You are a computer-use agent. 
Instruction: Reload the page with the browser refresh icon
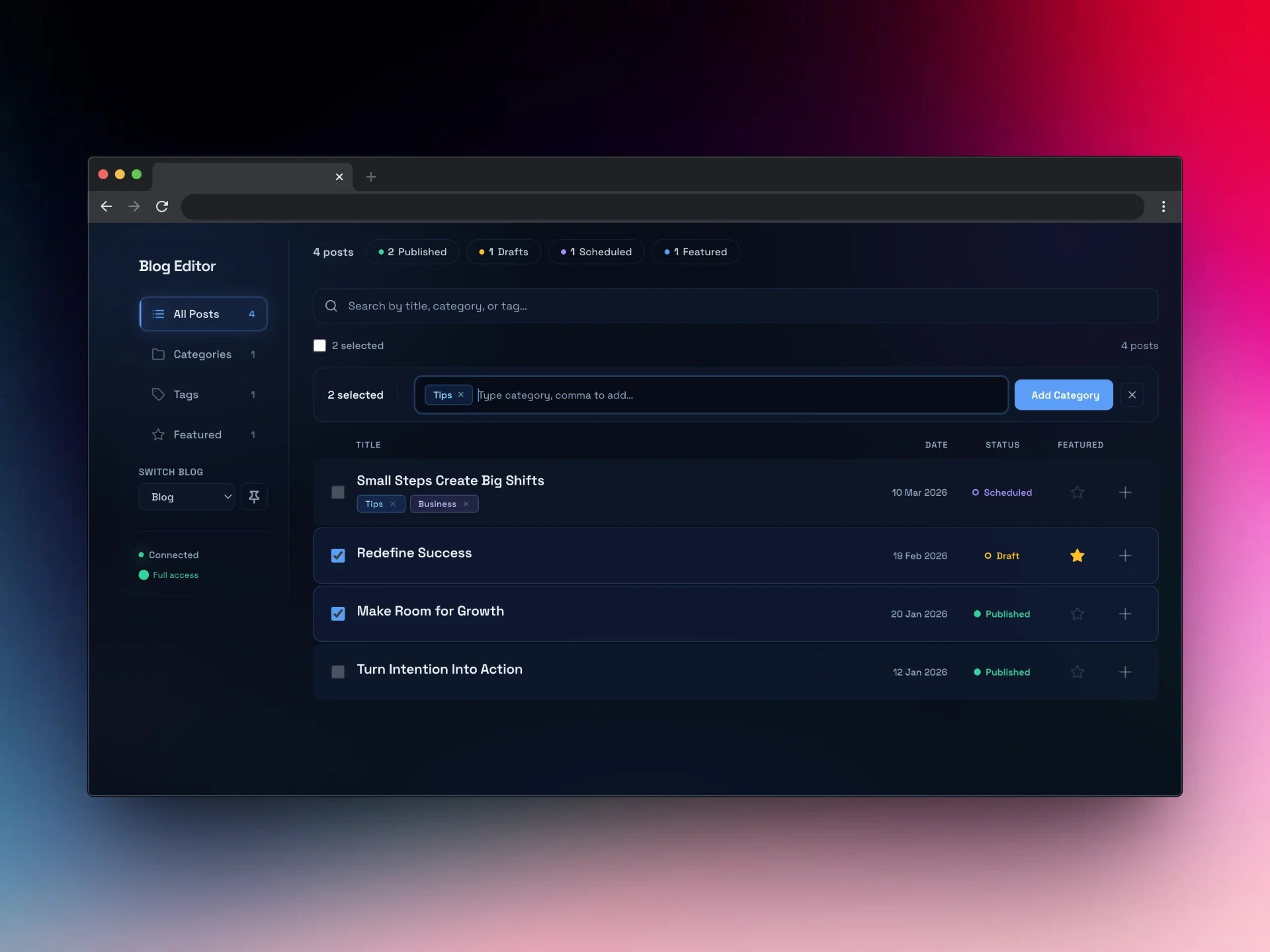pos(162,206)
